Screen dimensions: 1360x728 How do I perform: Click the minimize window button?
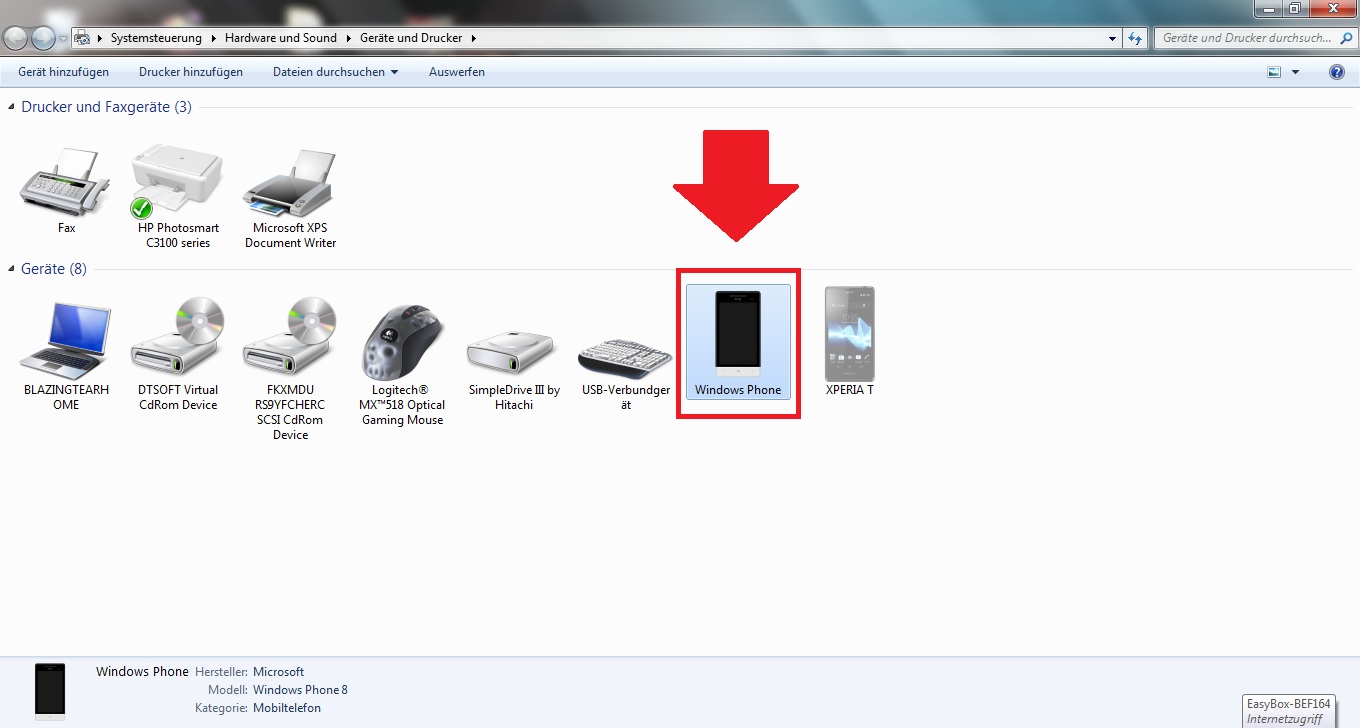point(1268,8)
